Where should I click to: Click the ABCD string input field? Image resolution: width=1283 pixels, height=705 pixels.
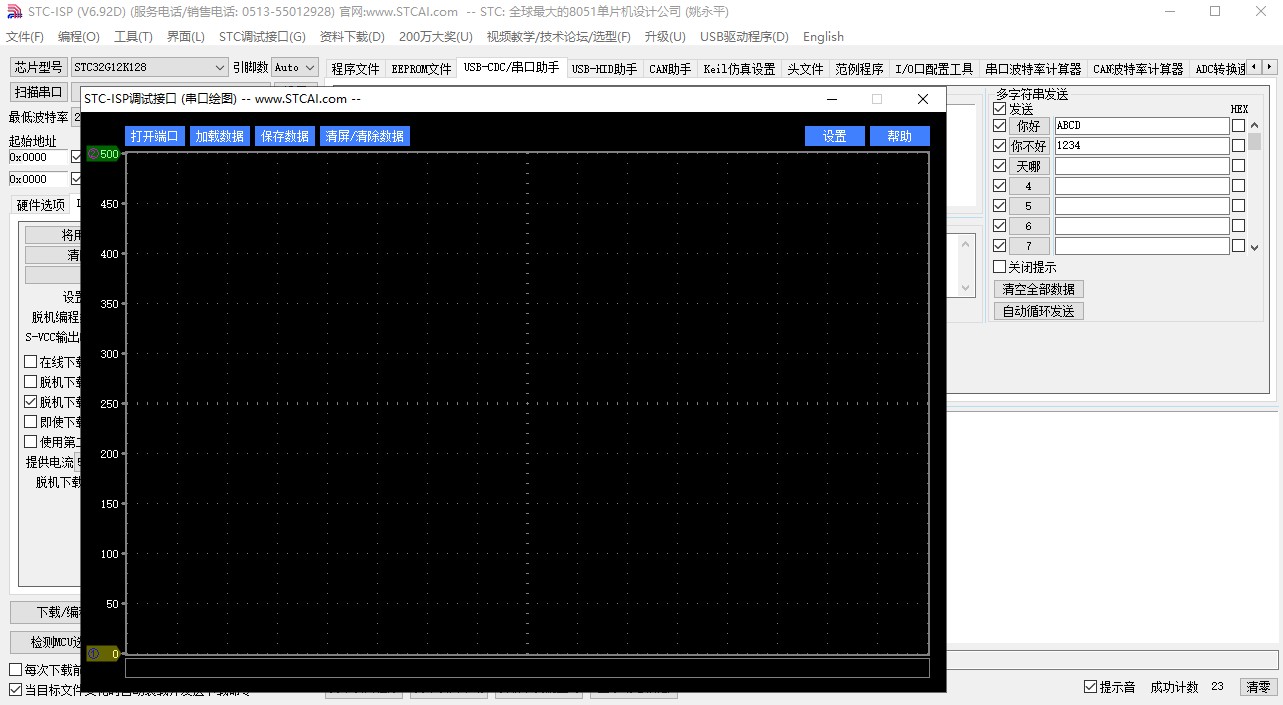point(1142,126)
